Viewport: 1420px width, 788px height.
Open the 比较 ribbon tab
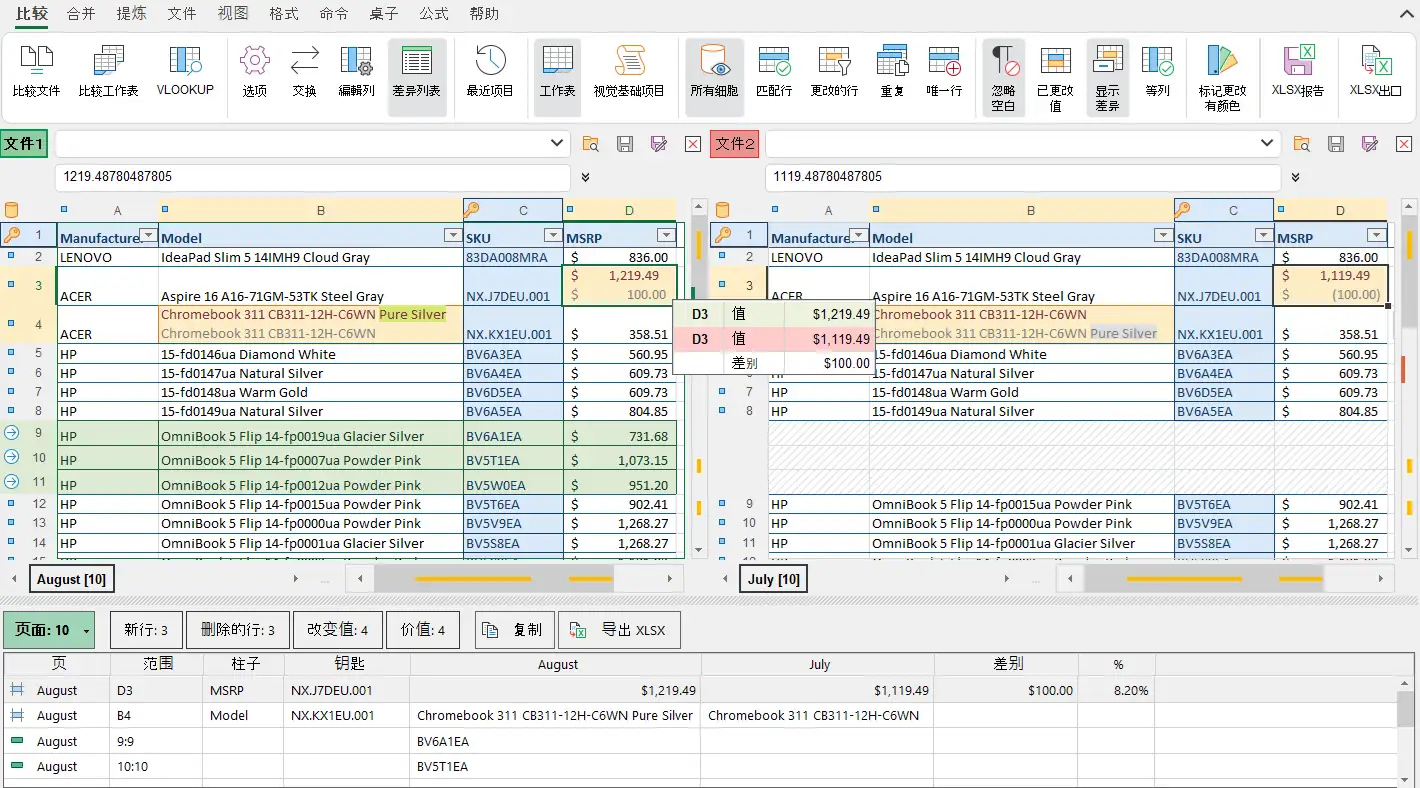30,14
